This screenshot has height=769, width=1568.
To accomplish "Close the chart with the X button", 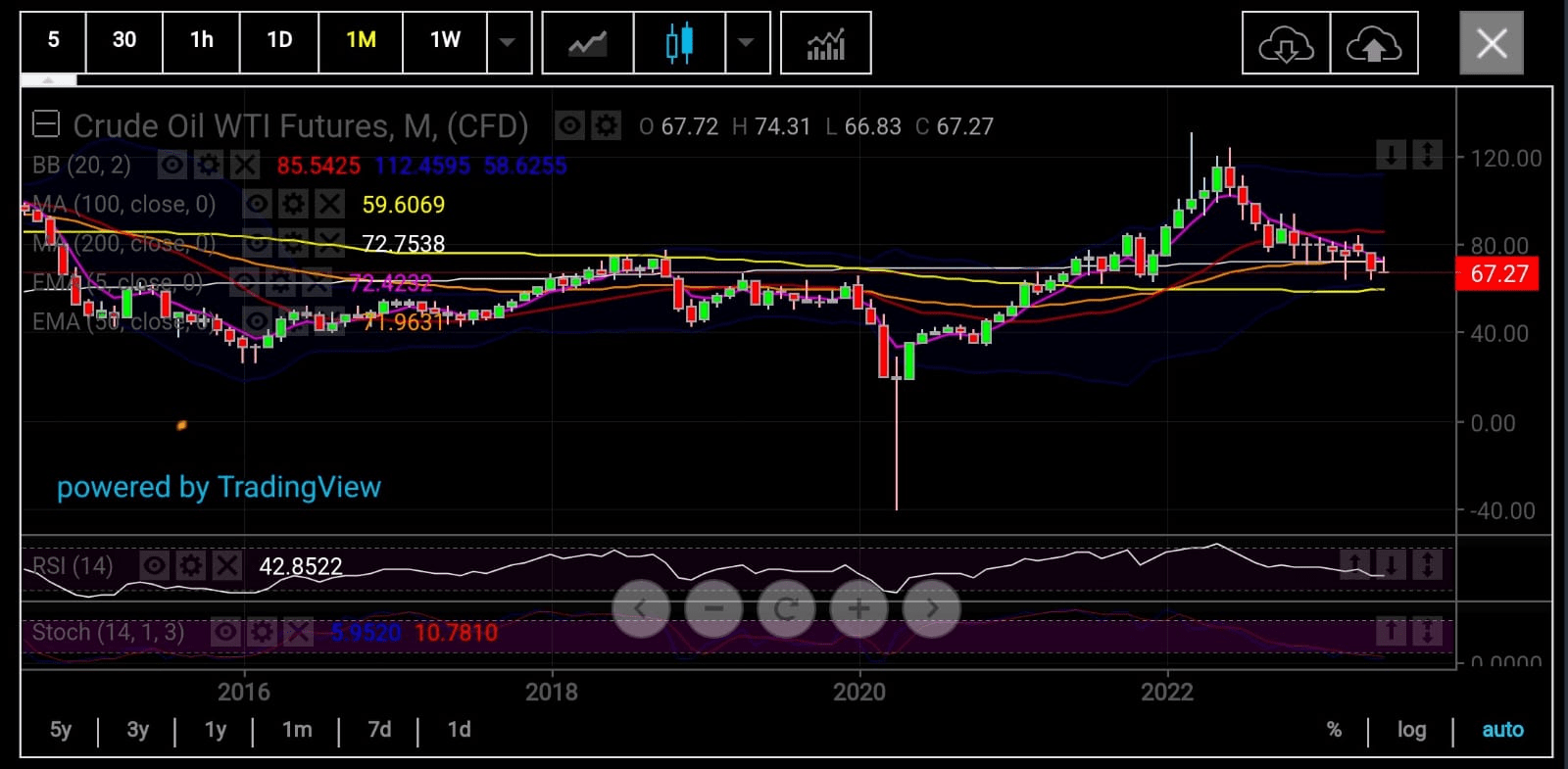I will 1492,42.
